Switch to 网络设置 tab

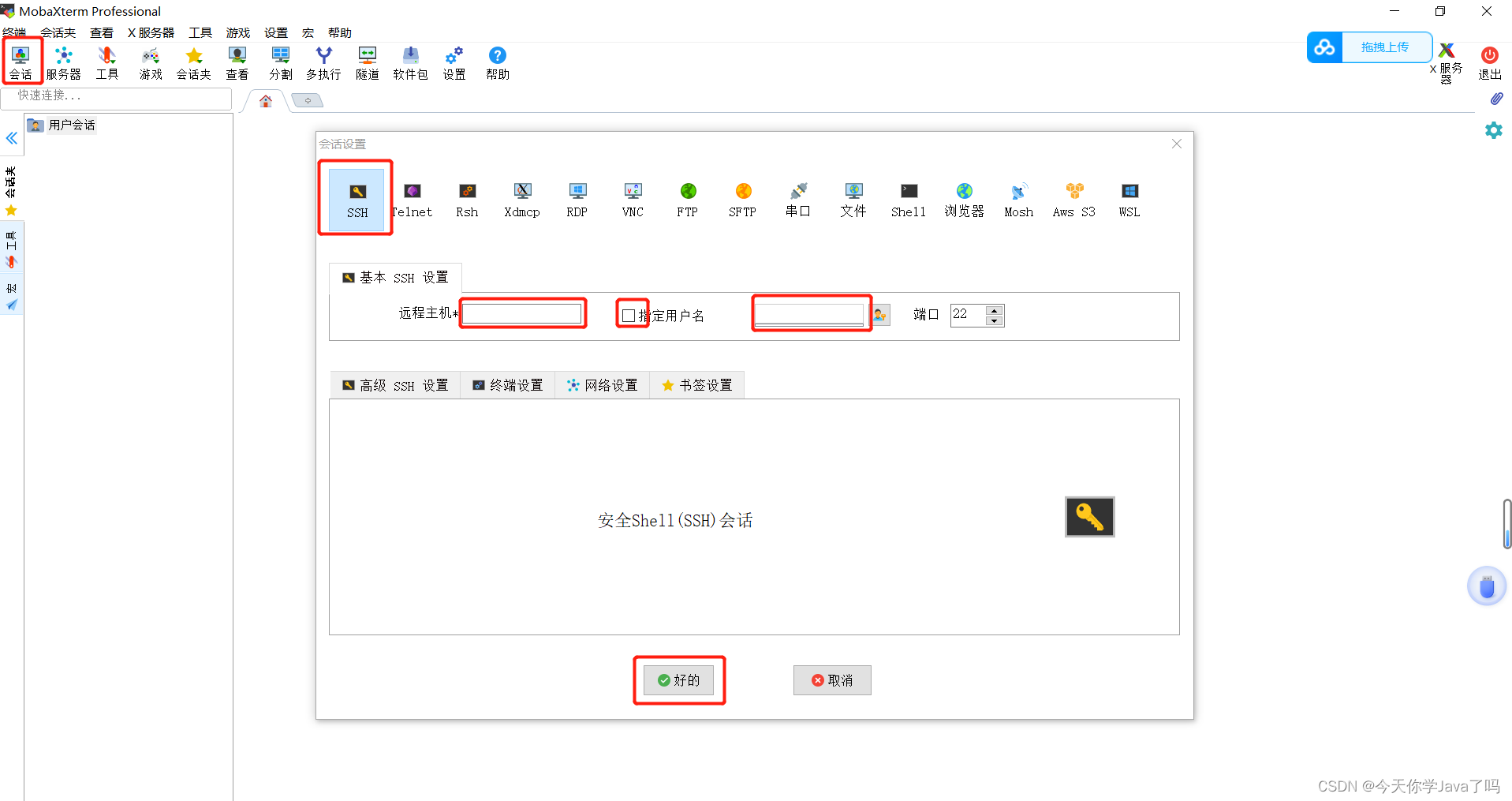click(603, 385)
